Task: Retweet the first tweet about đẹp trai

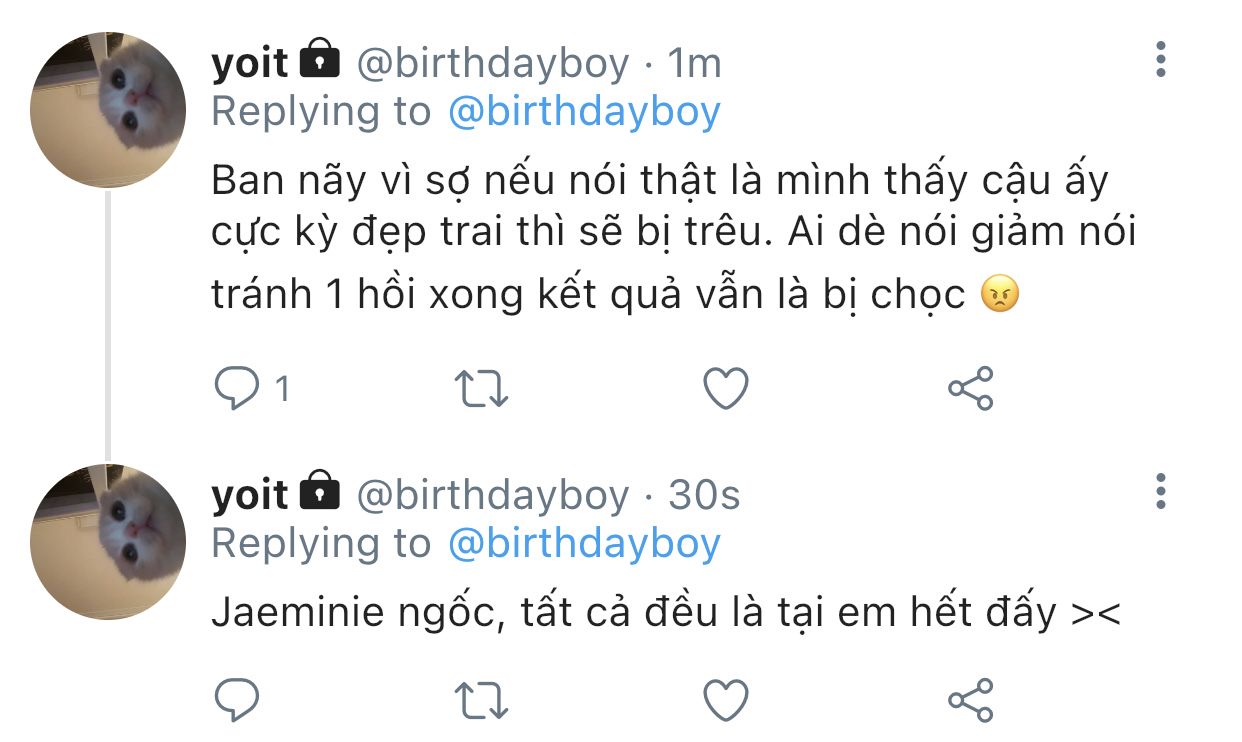Action: pyautogui.click(x=481, y=389)
